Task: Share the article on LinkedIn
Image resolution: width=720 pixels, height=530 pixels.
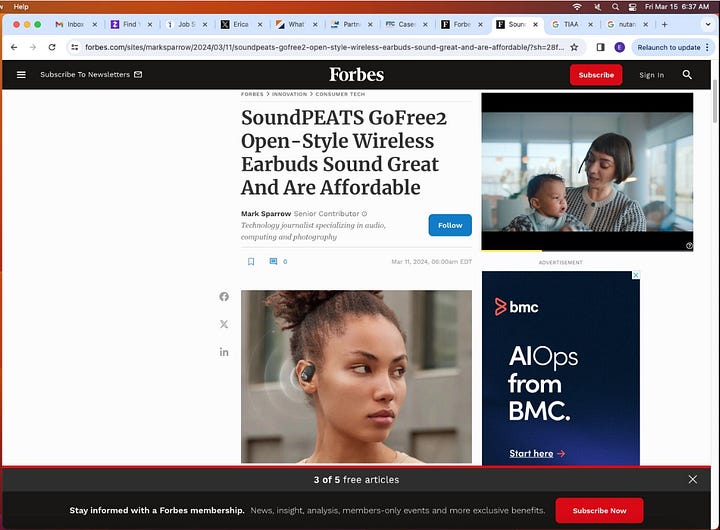Action: click(x=224, y=352)
